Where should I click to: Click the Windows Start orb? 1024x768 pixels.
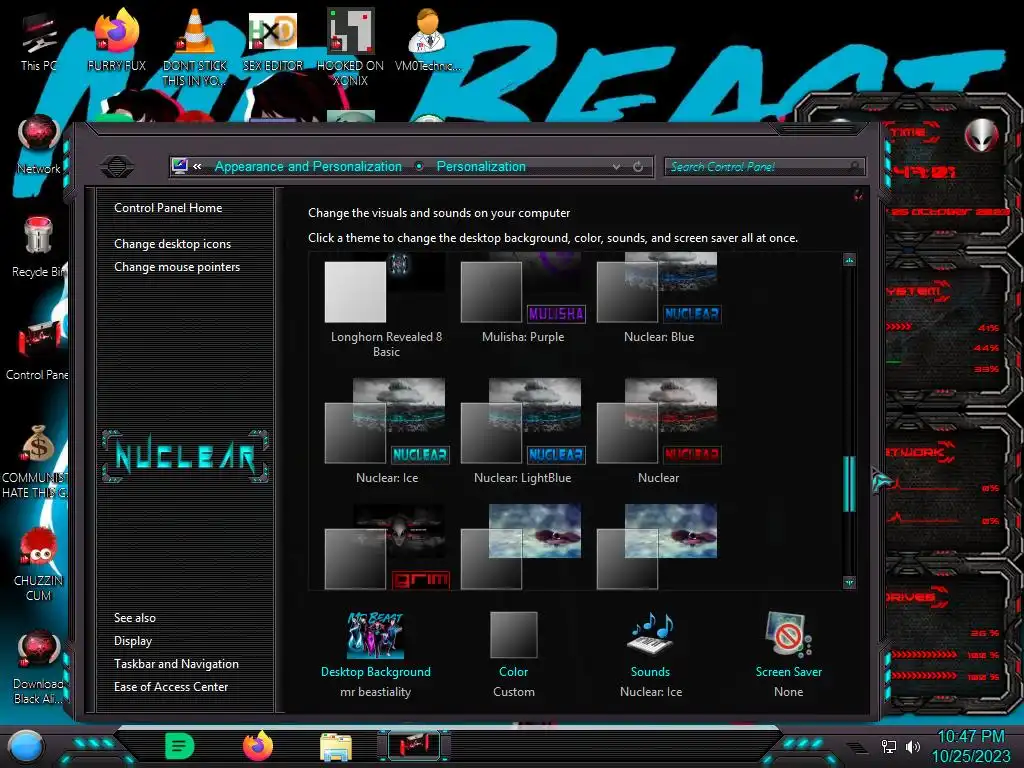[x=26, y=746]
